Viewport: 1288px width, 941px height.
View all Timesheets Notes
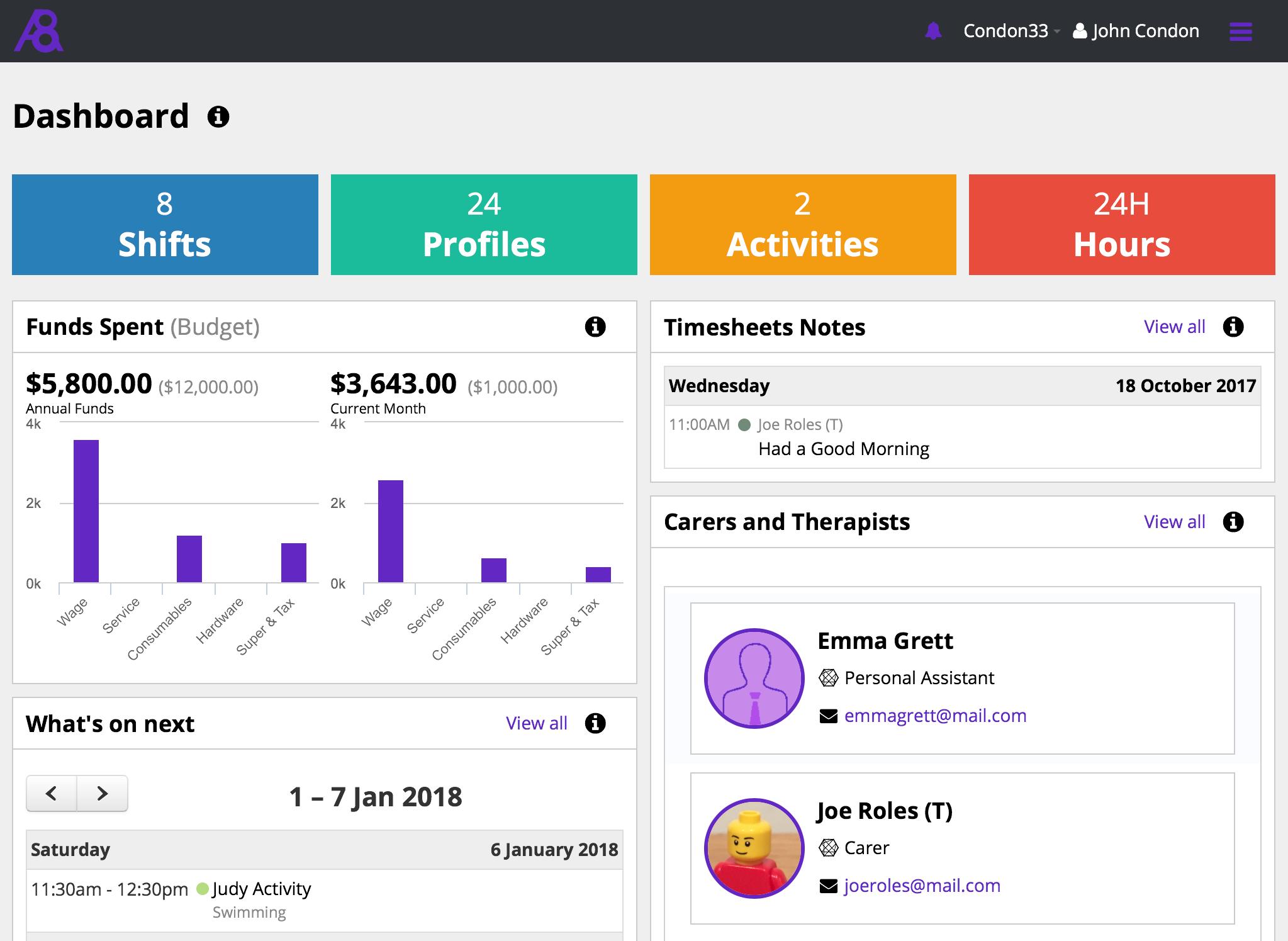point(1174,327)
